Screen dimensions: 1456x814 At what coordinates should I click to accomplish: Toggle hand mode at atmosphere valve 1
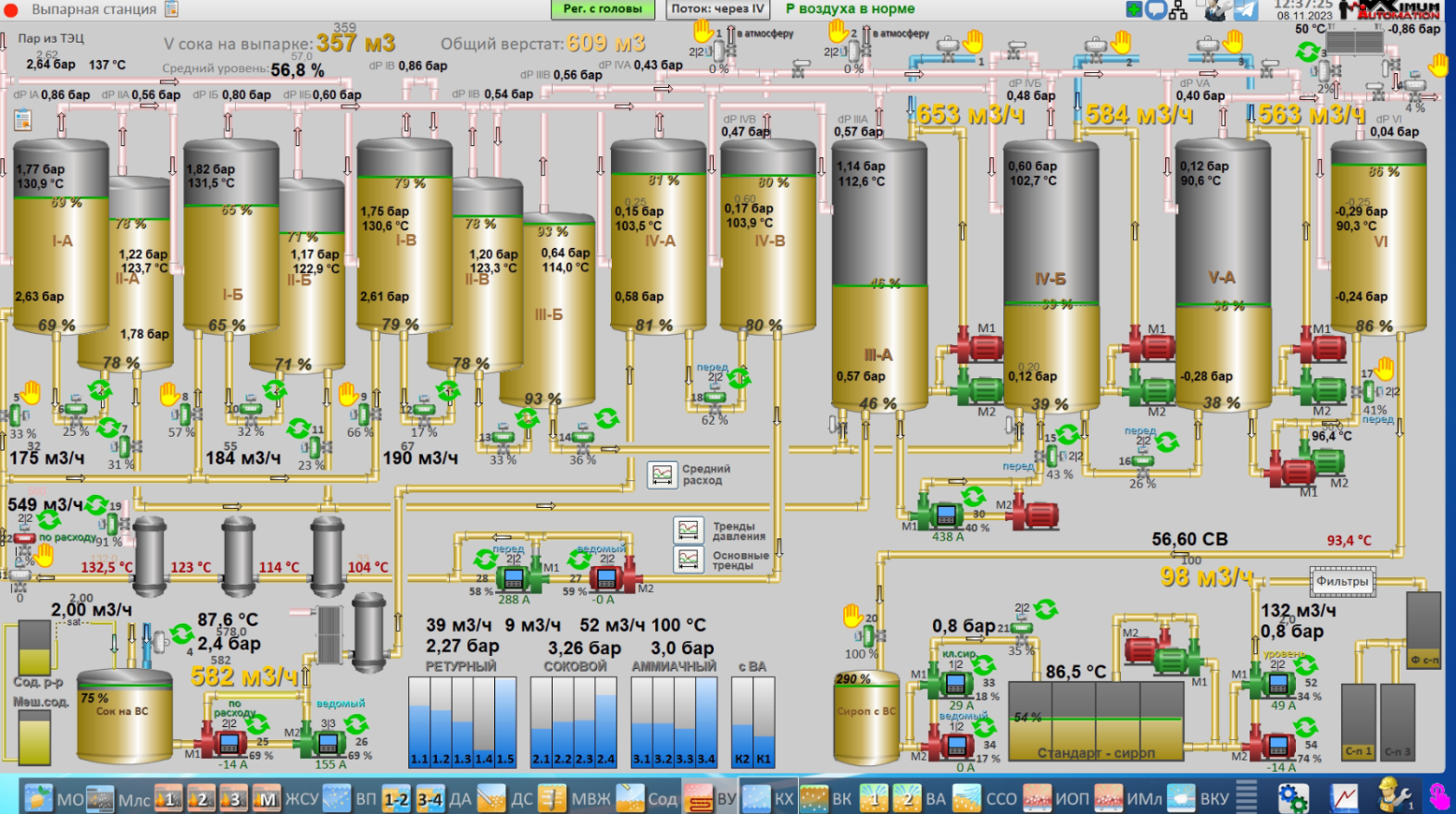pyautogui.click(x=703, y=31)
